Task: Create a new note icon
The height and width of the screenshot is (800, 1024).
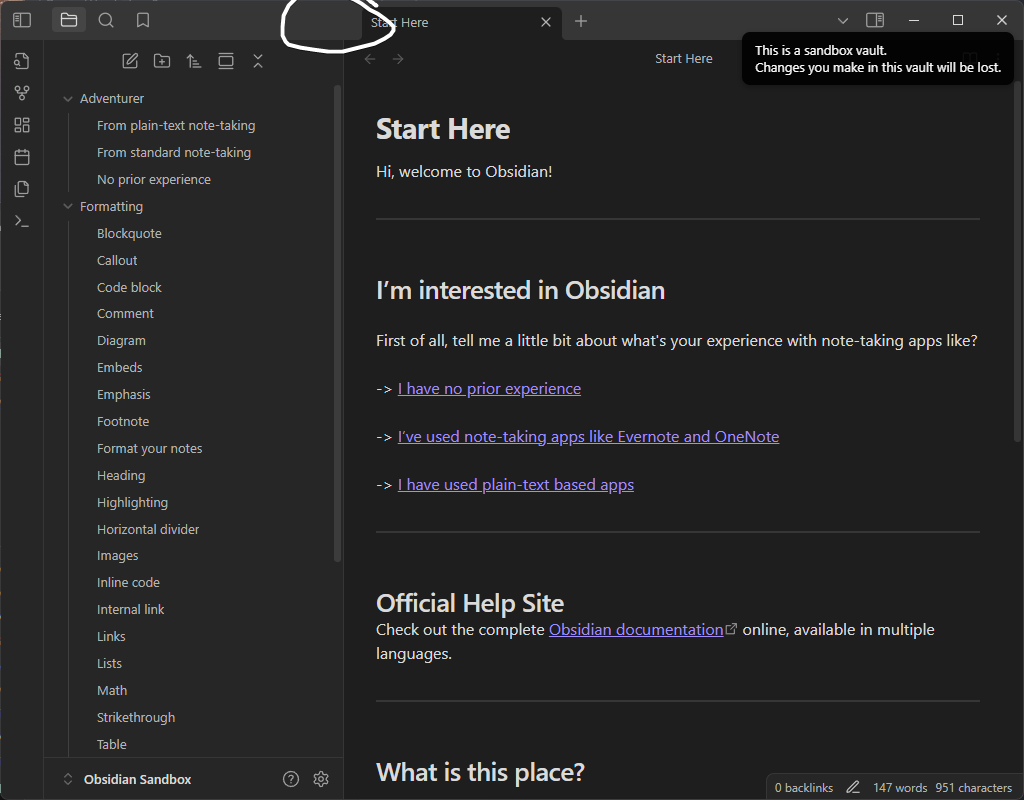Action: (130, 61)
